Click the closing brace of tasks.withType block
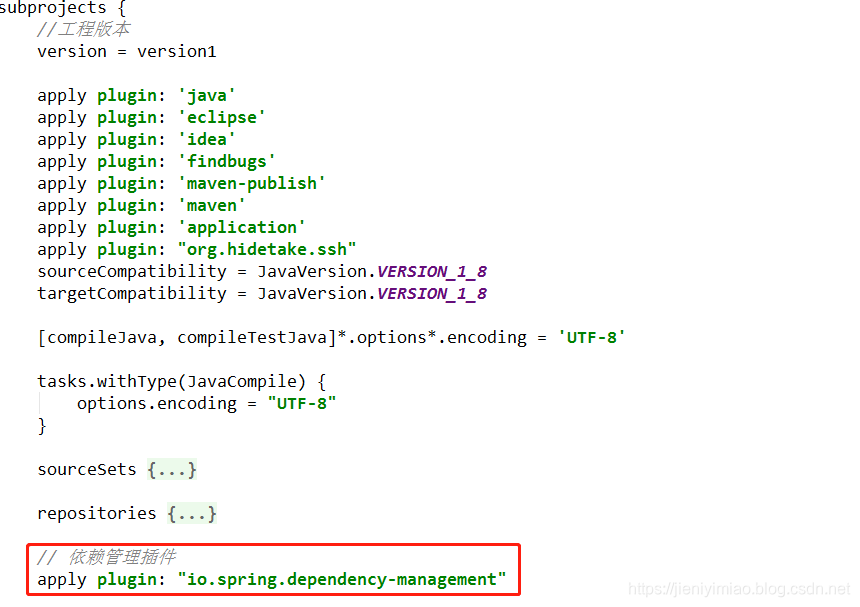Viewport: 860px width, 607px height. click(x=42, y=426)
